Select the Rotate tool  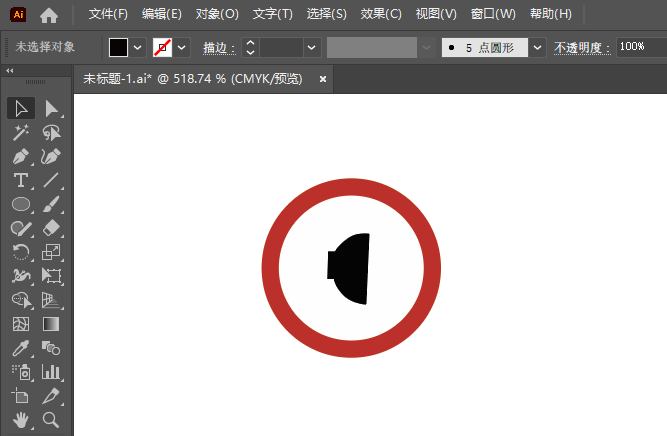pos(21,252)
